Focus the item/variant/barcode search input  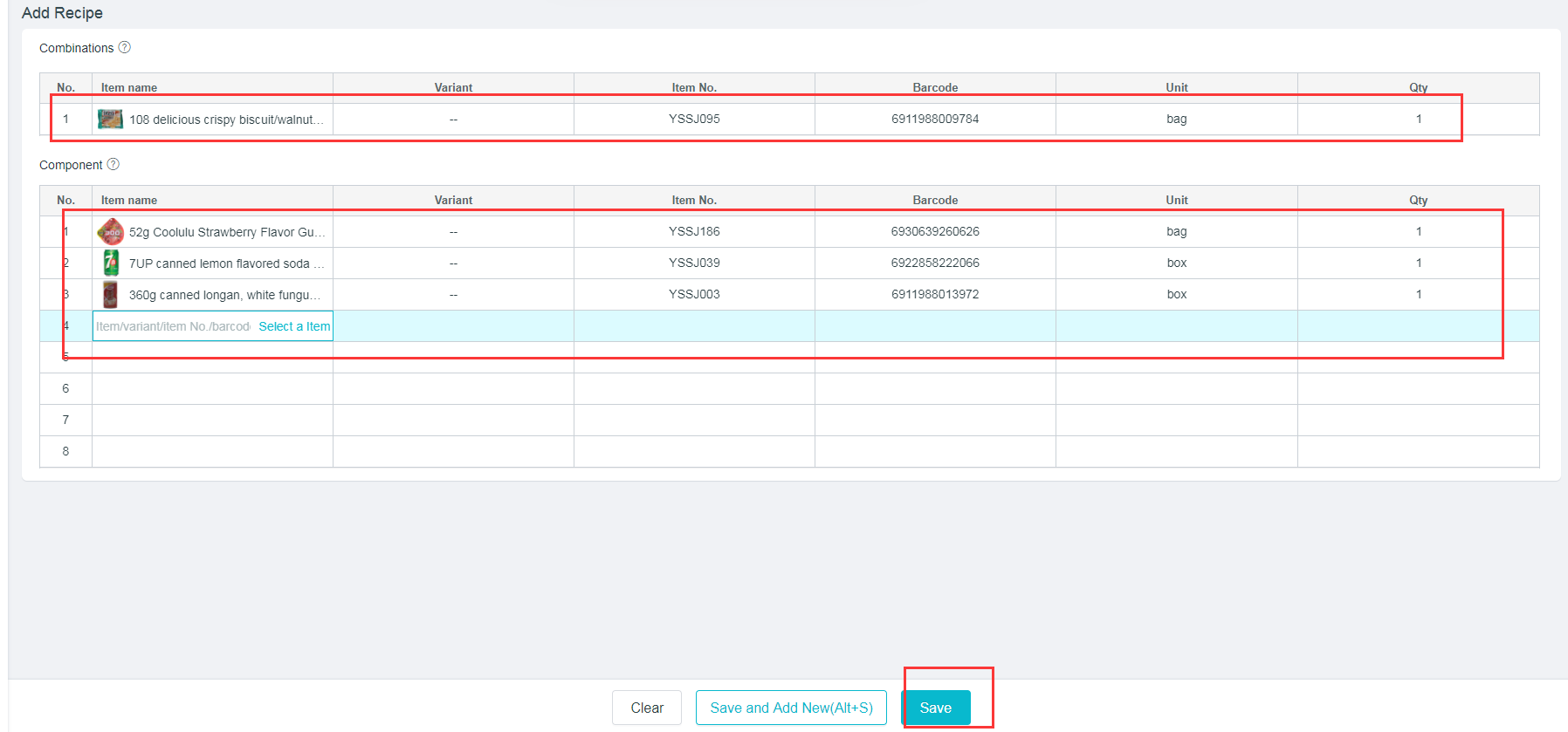pos(173,326)
